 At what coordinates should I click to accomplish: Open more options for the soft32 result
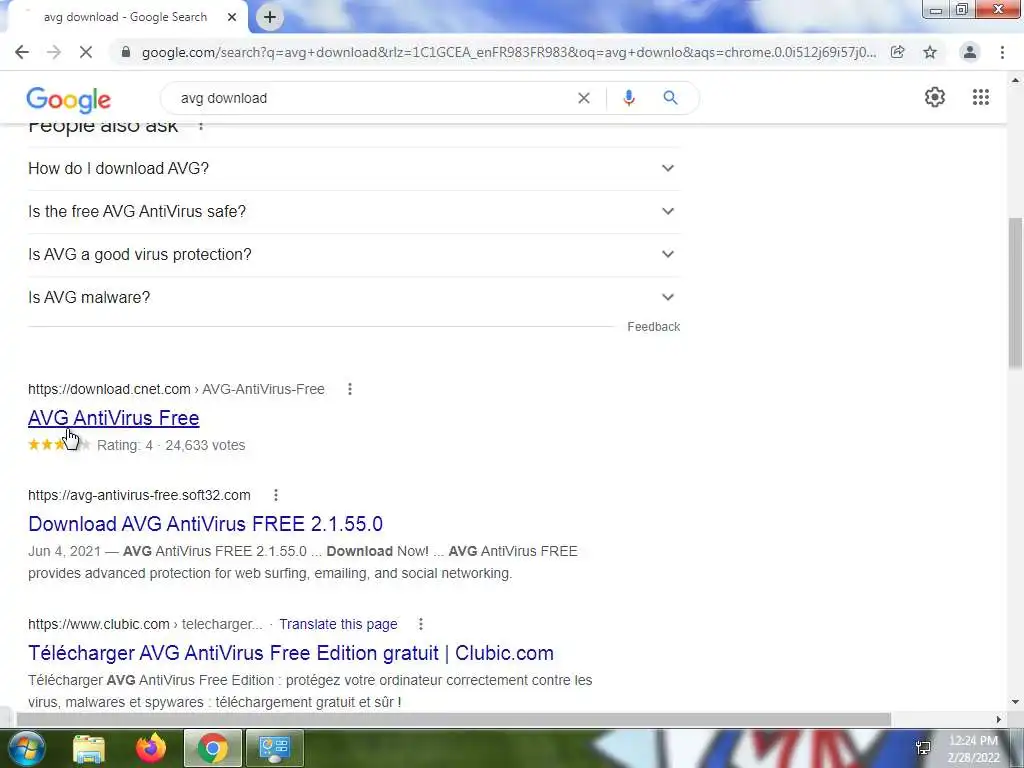[276, 495]
